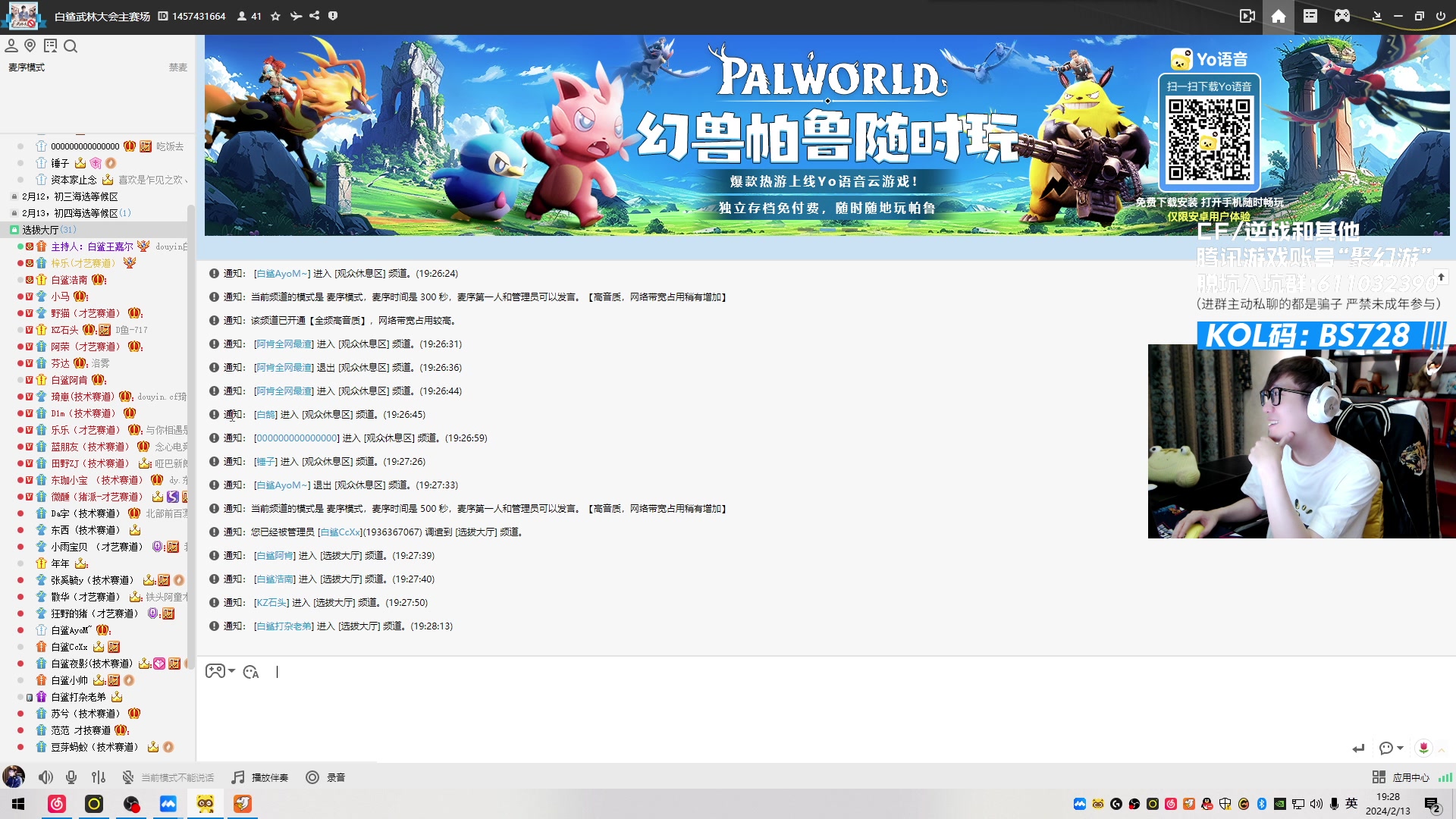1456x819 pixels.
Task: Favorite this channel with the star icon
Action: tap(275, 16)
